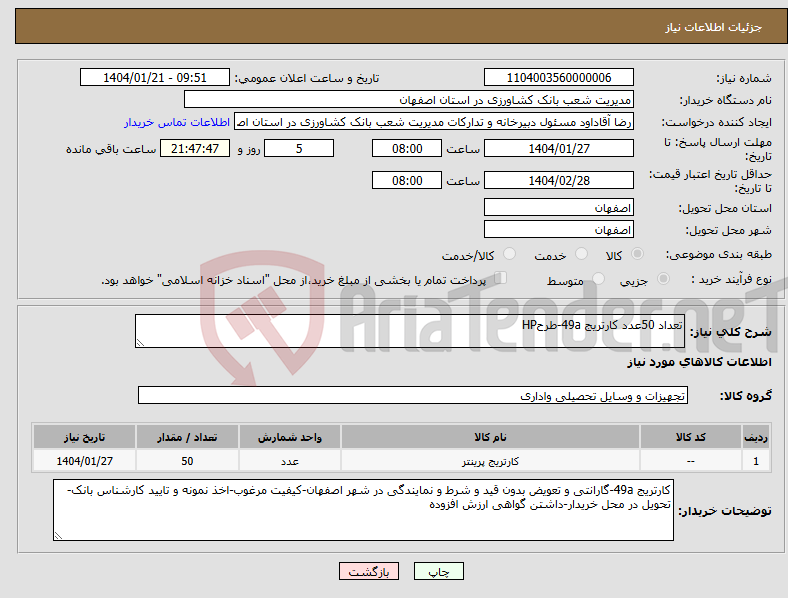The height and width of the screenshot is (598, 788).
Task: Click the buyer notes textarea
Action: coord(363,510)
